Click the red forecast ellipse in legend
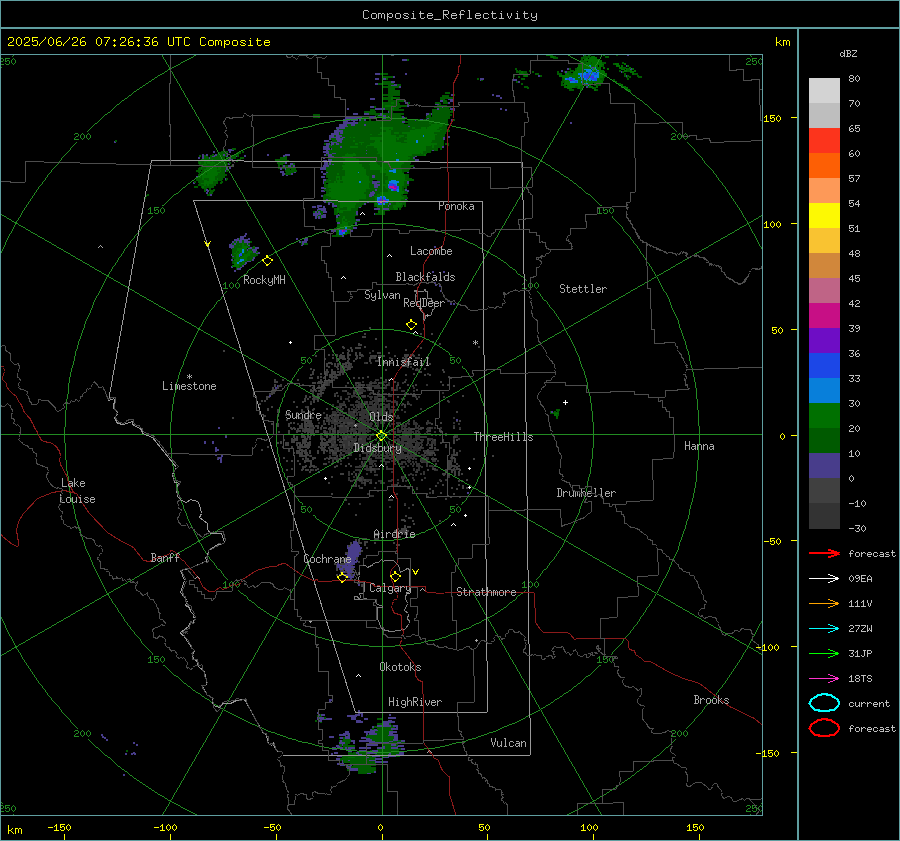Image resolution: width=900 pixels, height=841 pixels. click(824, 728)
